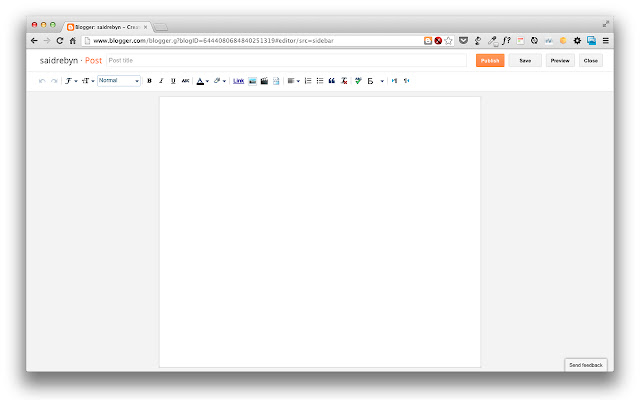
Task: Apply blockquote formatting
Action: [x=332, y=80]
